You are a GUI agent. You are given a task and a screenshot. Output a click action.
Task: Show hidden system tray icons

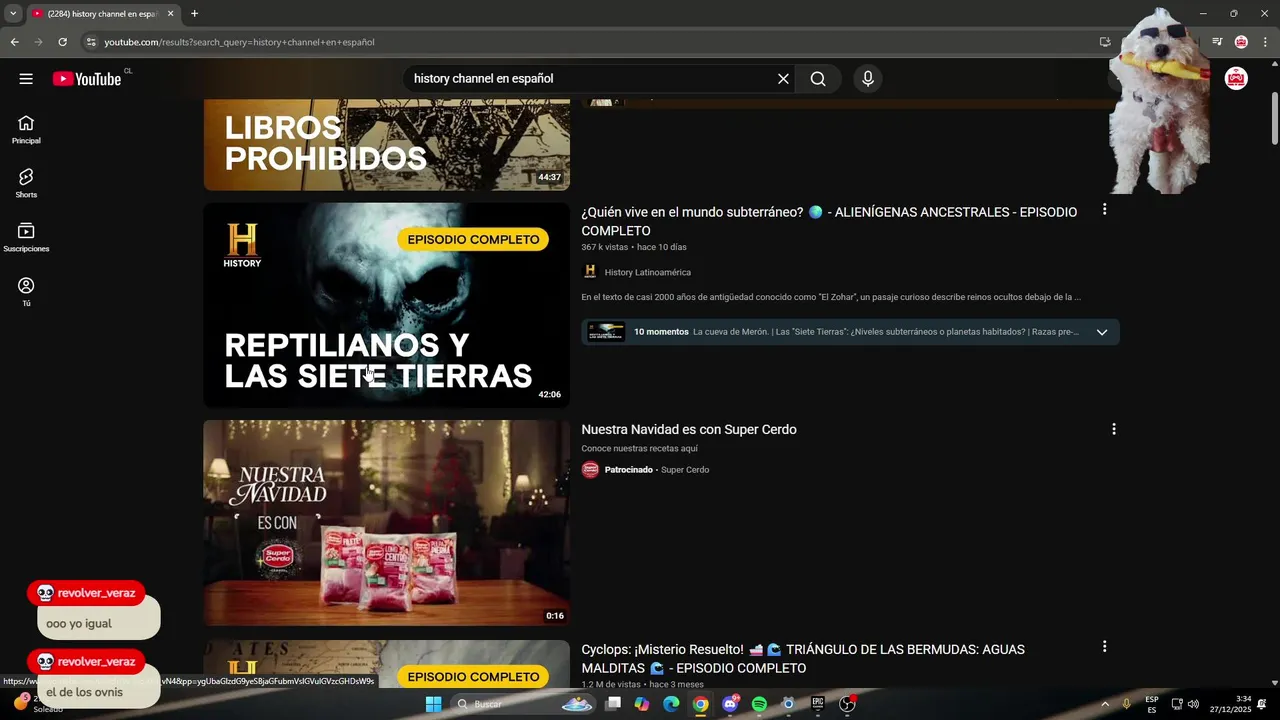click(1105, 704)
